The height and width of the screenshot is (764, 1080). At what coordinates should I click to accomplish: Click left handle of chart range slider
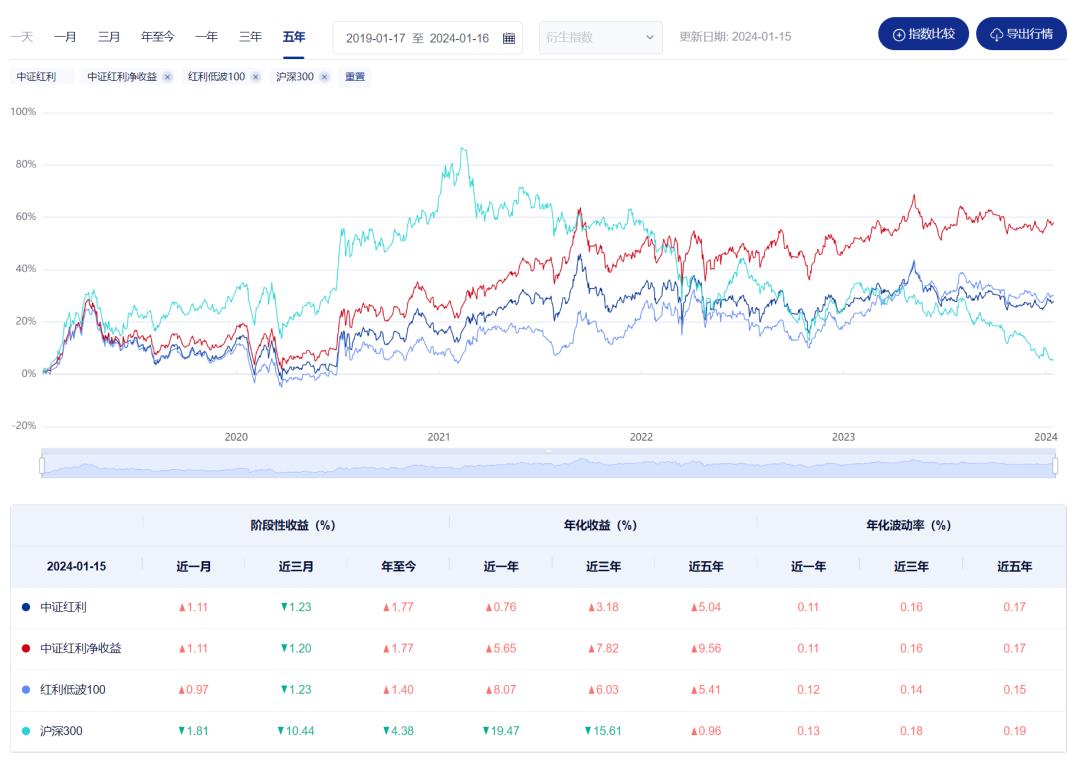click(42, 465)
